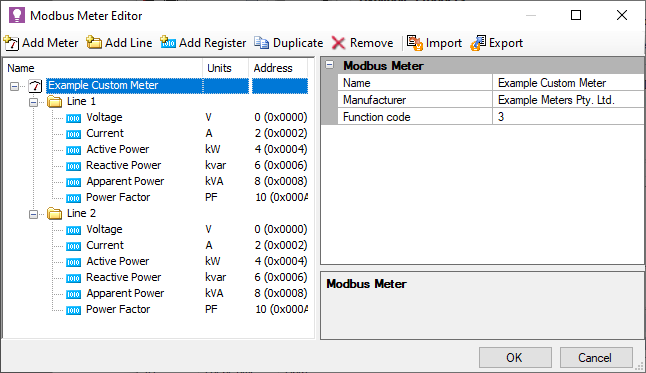Click address 4 (0x0004) under Line 1
This screenshot has width=646, height=373.
click(x=281, y=149)
